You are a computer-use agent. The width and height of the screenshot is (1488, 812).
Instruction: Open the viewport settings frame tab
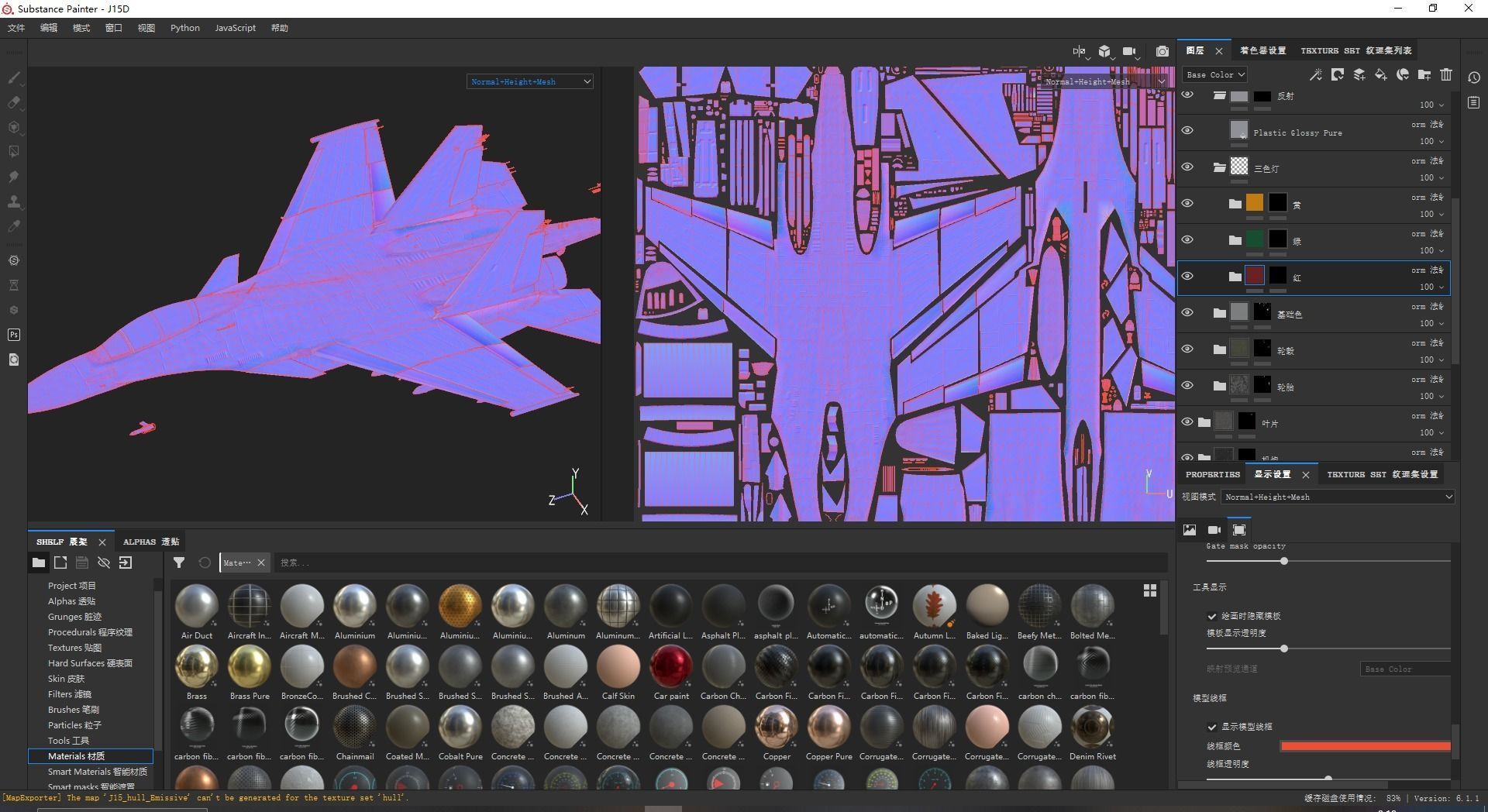pos(1239,530)
